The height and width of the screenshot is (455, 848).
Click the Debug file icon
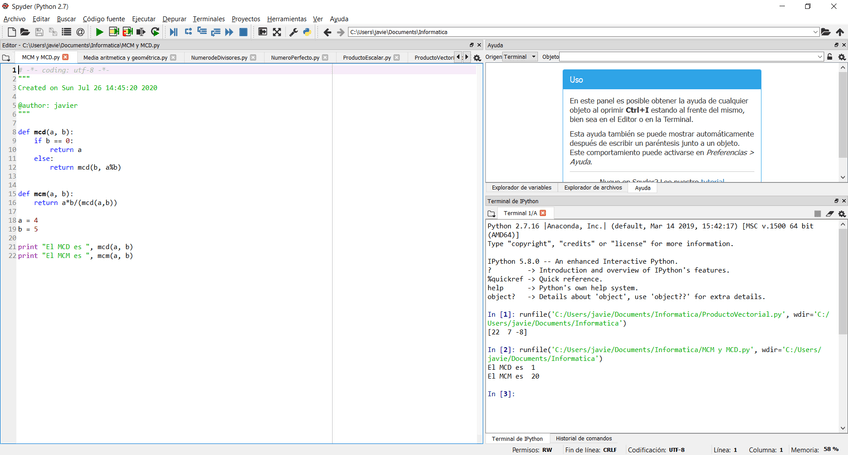173,32
